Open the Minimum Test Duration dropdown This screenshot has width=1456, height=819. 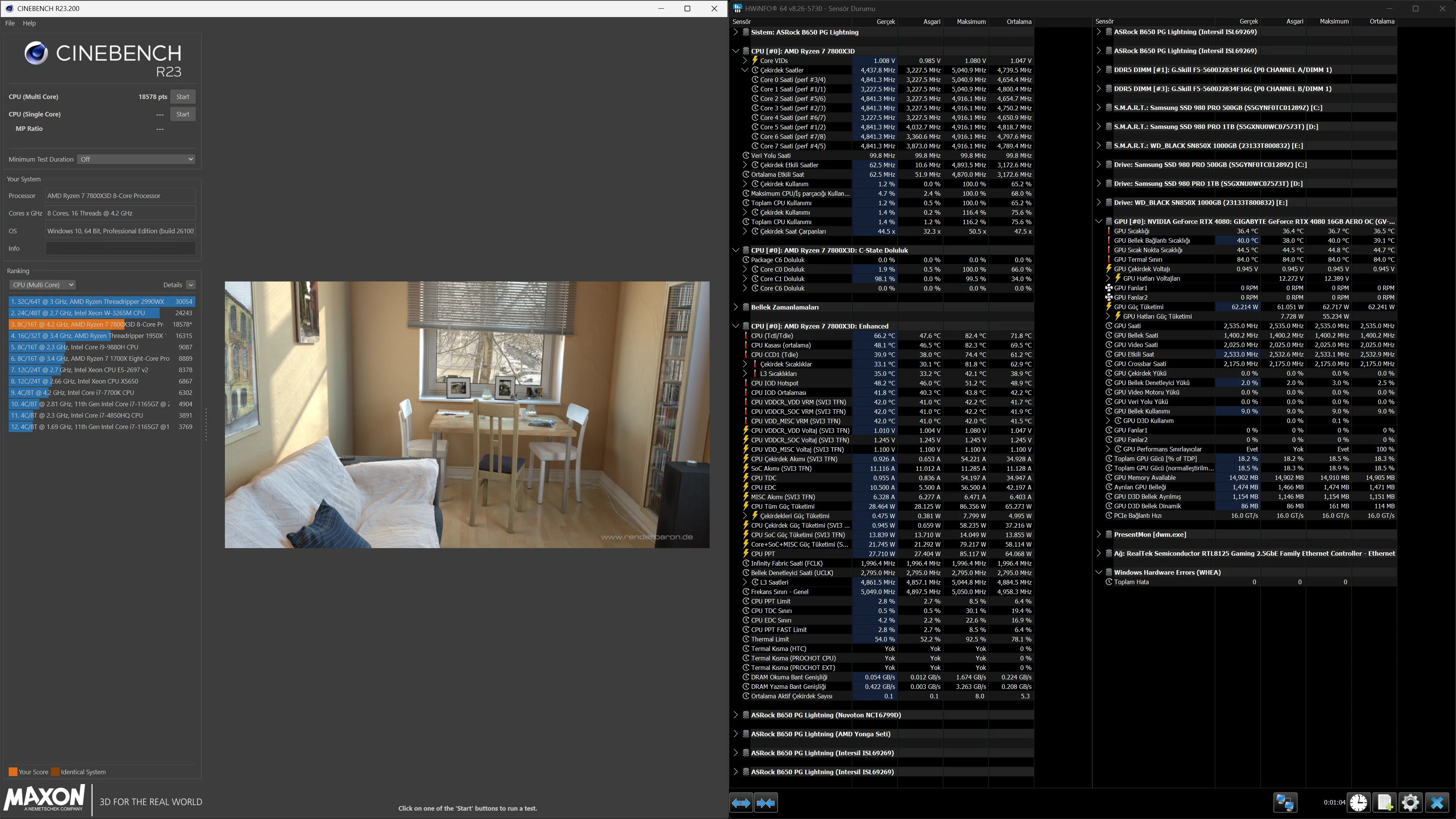[x=136, y=159]
